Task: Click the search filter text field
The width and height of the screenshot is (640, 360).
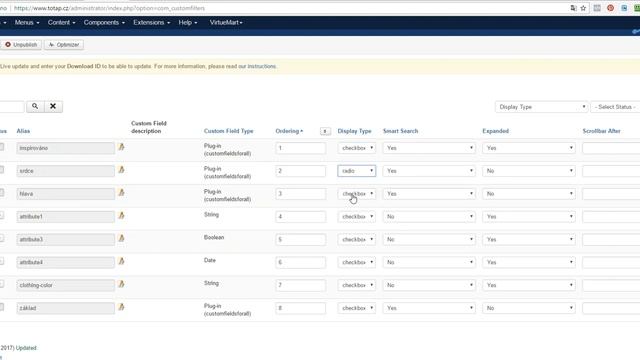Action: [12, 107]
